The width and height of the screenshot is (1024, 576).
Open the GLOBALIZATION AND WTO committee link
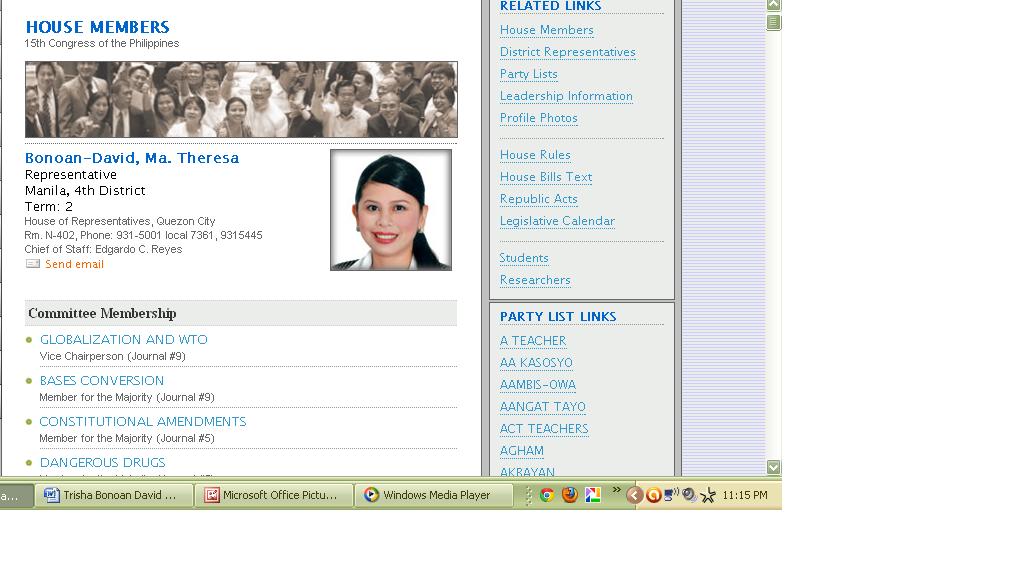click(124, 340)
